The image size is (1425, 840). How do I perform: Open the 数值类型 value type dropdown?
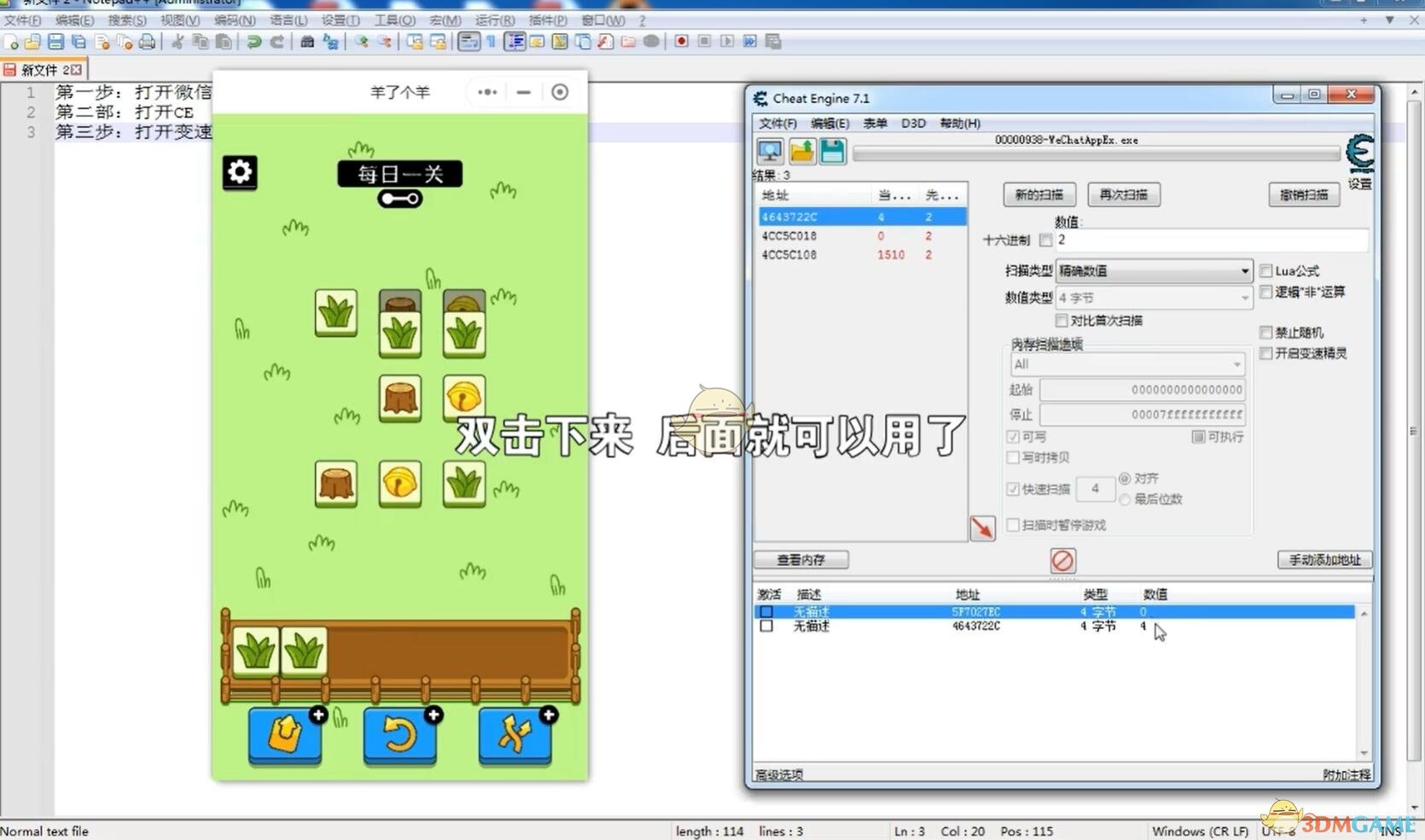click(x=1154, y=298)
